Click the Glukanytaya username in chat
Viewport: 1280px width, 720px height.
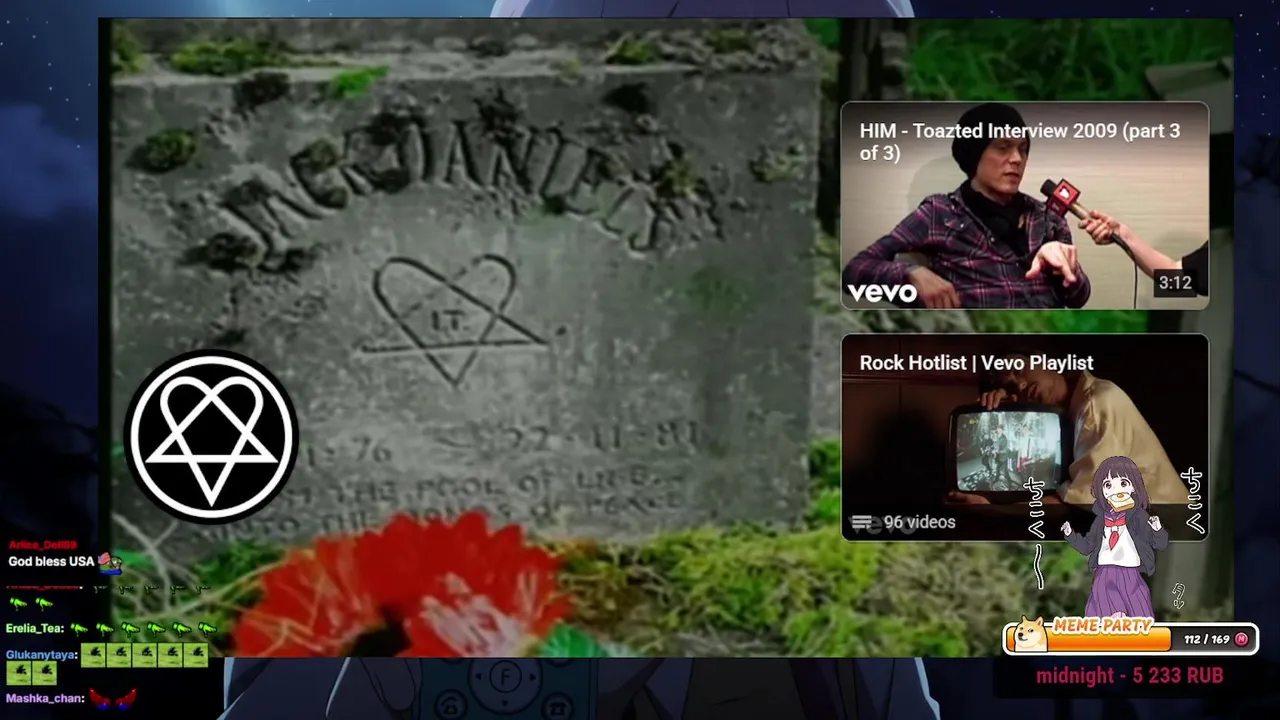[x=41, y=655]
